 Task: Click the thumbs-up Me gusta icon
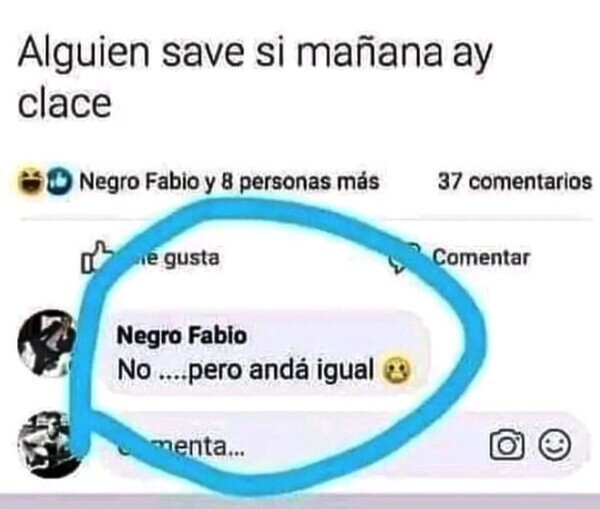(x=96, y=257)
